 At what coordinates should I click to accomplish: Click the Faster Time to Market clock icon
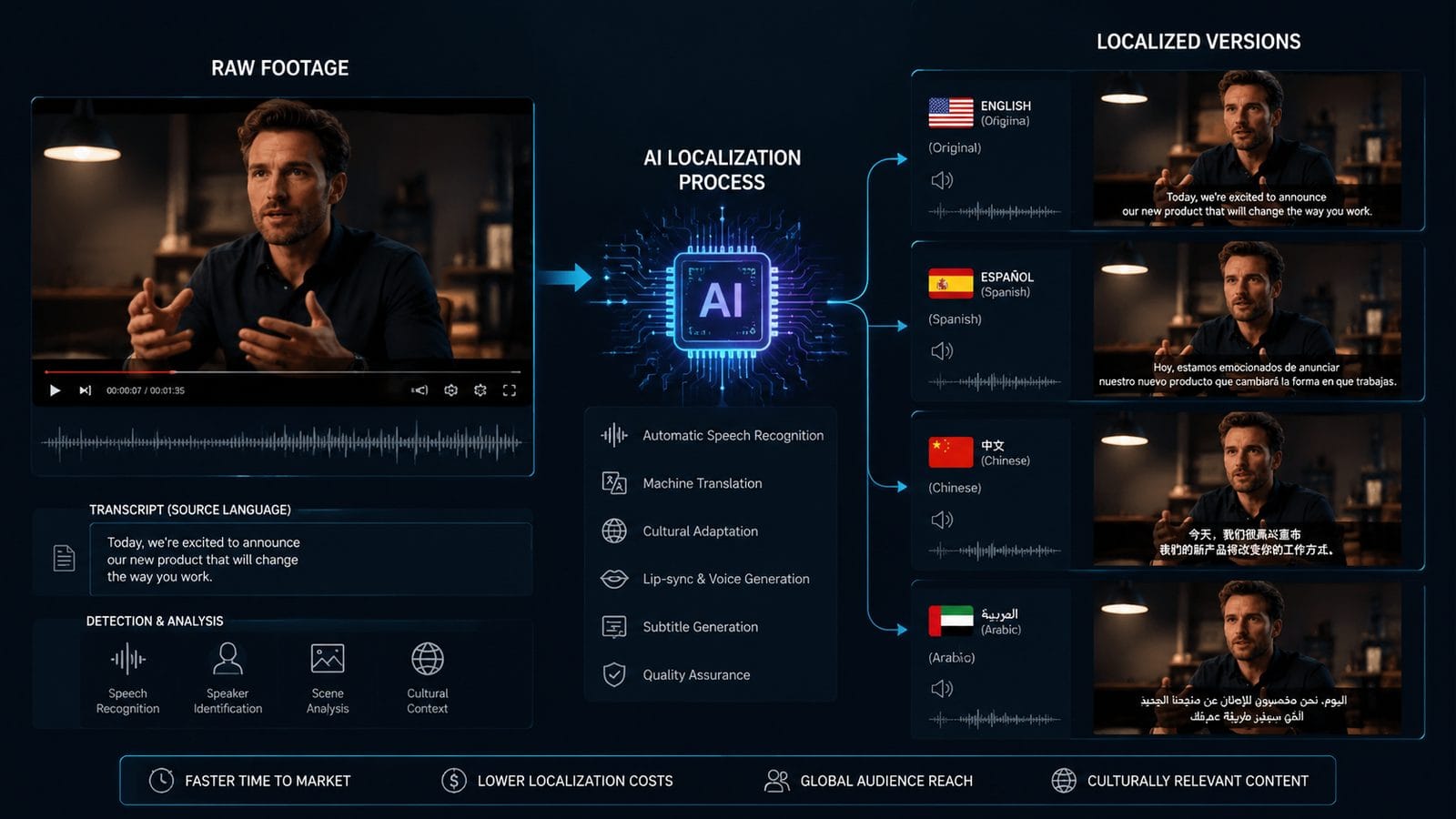(161, 780)
